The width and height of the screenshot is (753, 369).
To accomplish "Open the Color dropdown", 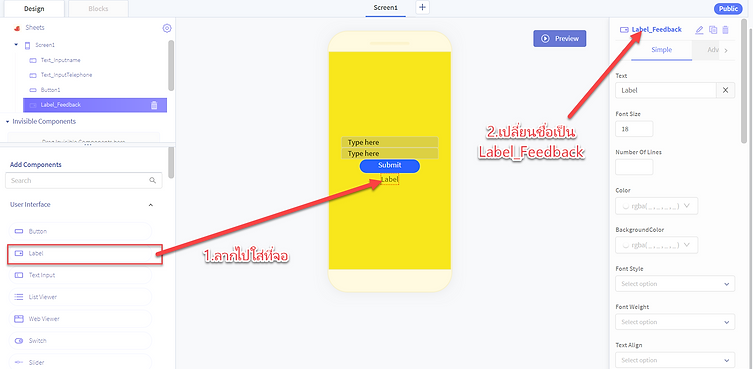I will 656,206.
